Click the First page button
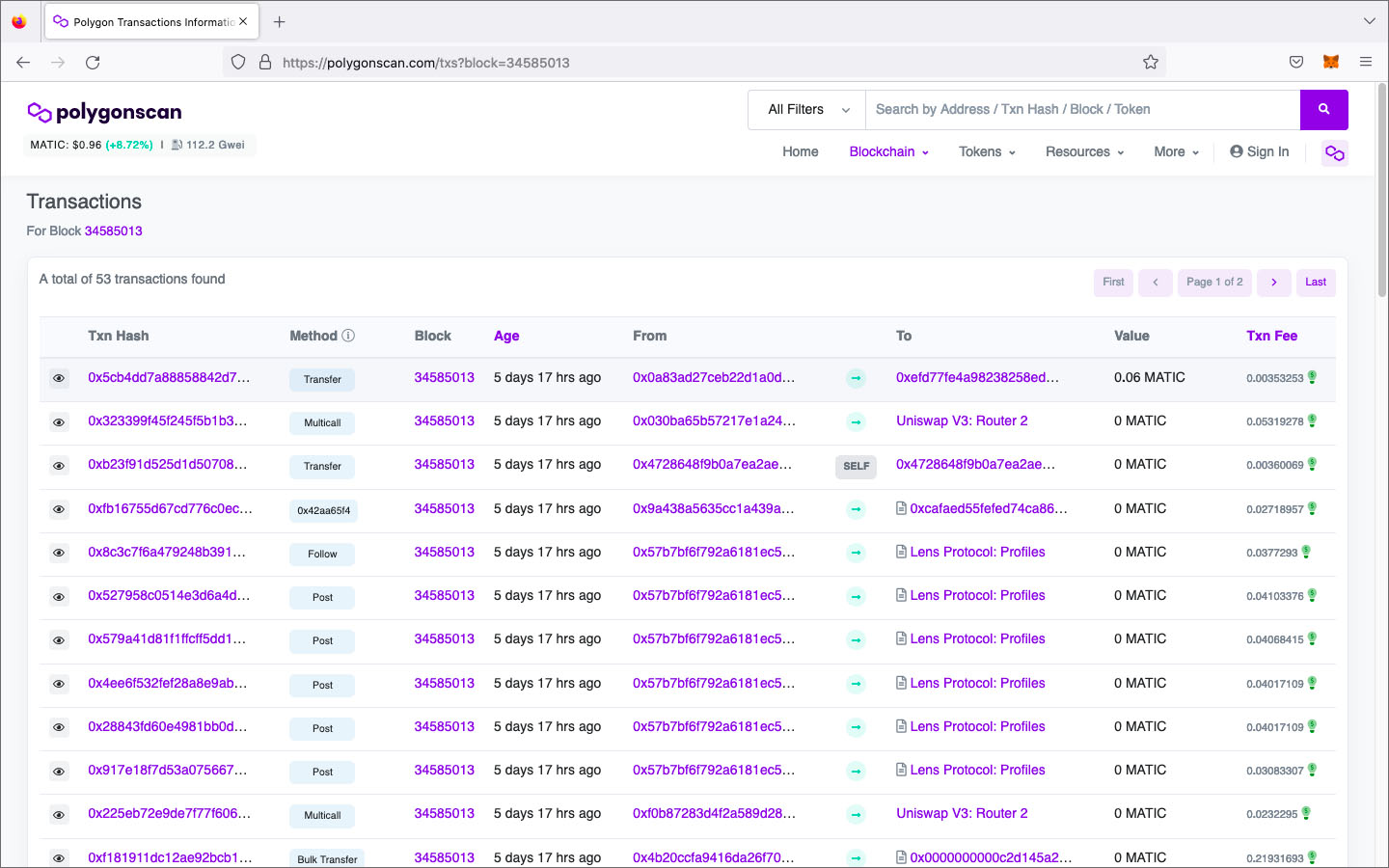 (x=1113, y=282)
